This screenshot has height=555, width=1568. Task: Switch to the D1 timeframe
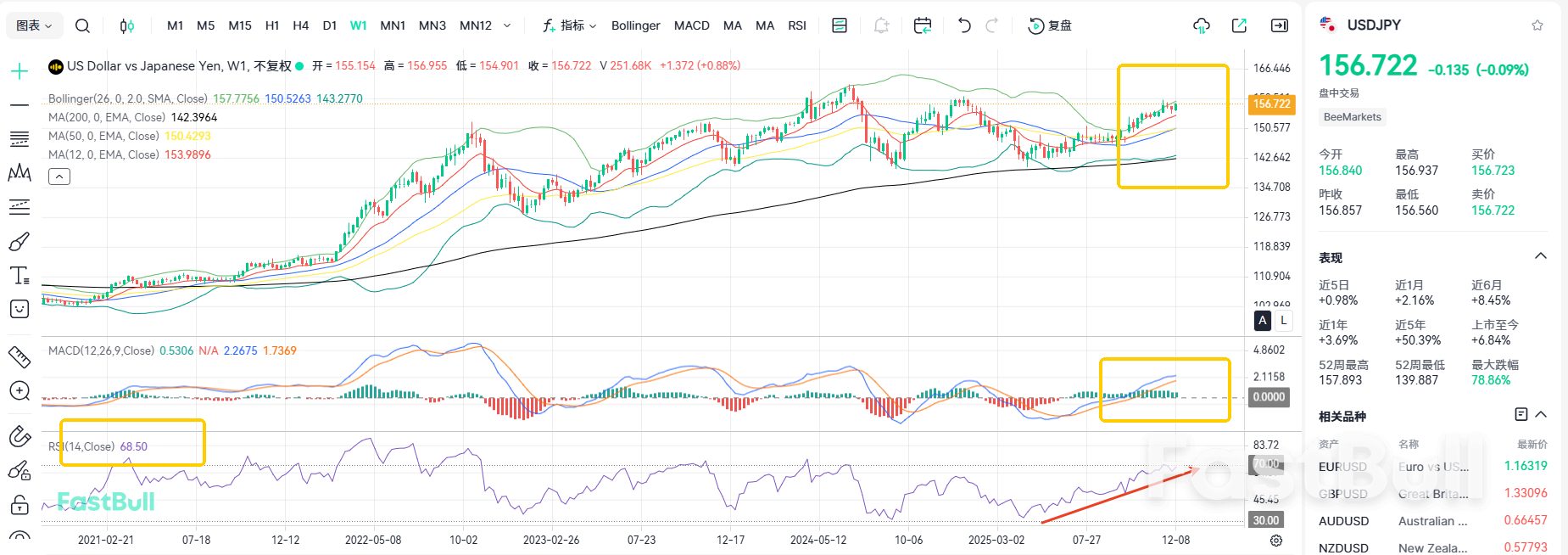coord(330,25)
